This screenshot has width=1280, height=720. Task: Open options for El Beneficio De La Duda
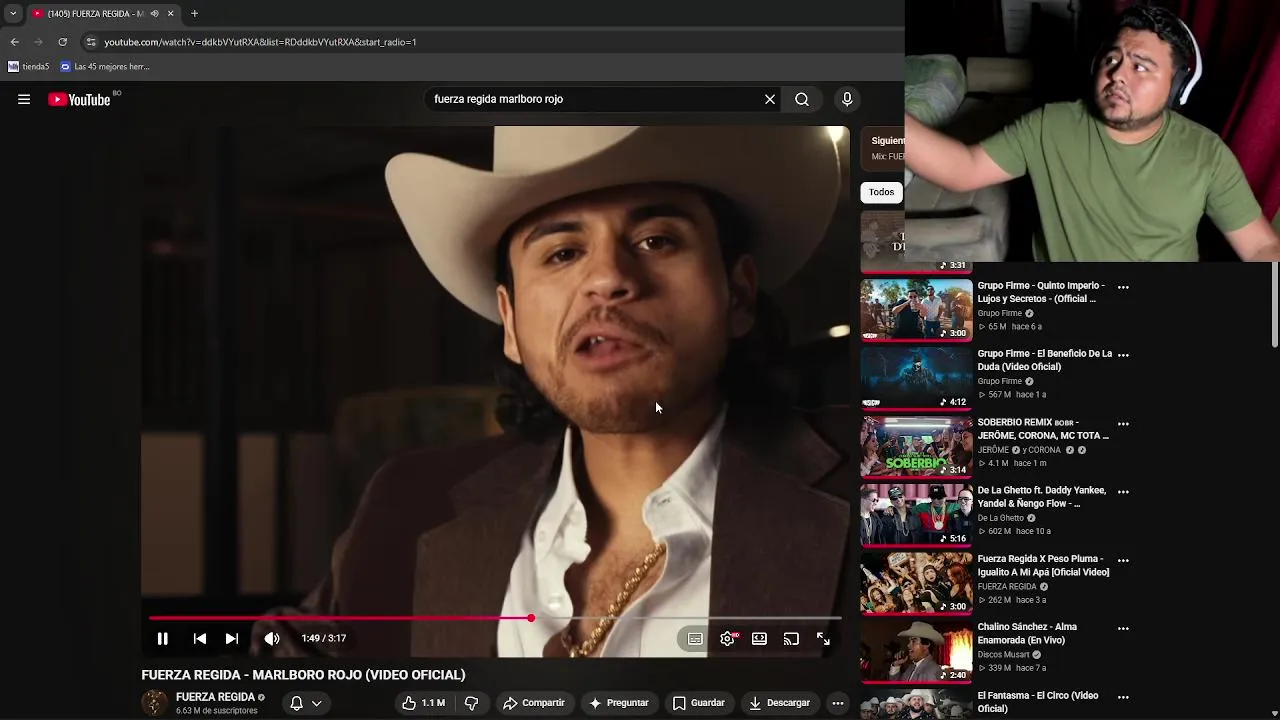(x=1123, y=355)
